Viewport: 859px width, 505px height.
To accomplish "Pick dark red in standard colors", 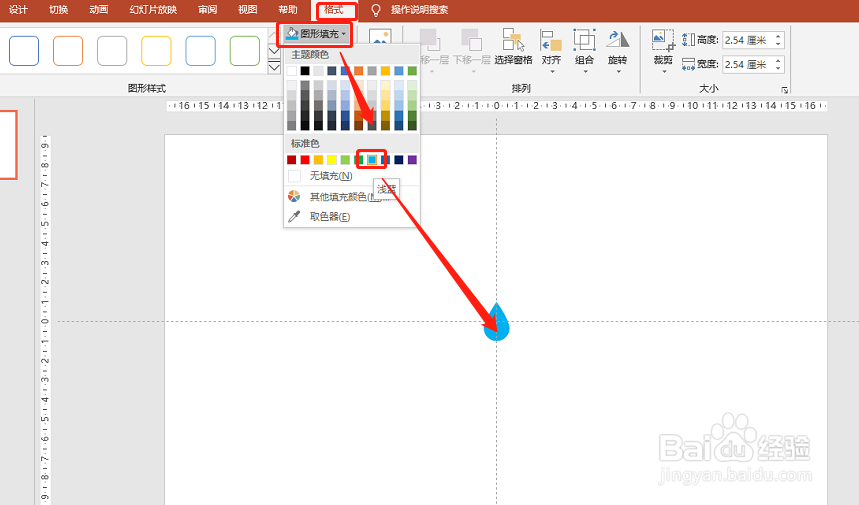I will [x=291, y=160].
